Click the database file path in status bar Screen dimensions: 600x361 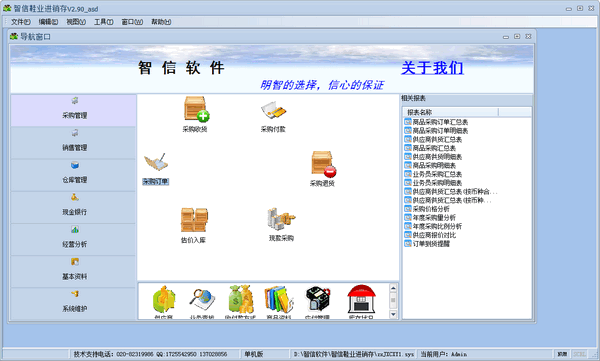point(354,354)
